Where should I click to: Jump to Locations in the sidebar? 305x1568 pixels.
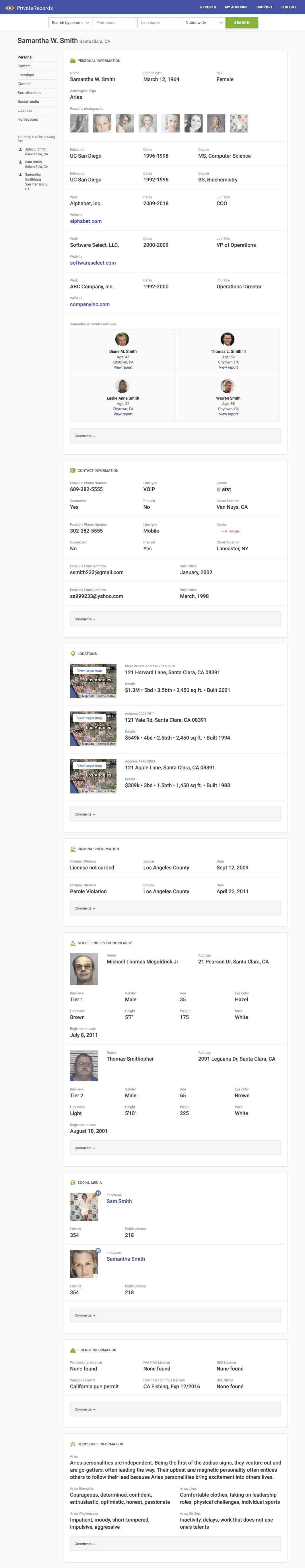click(x=26, y=75)
